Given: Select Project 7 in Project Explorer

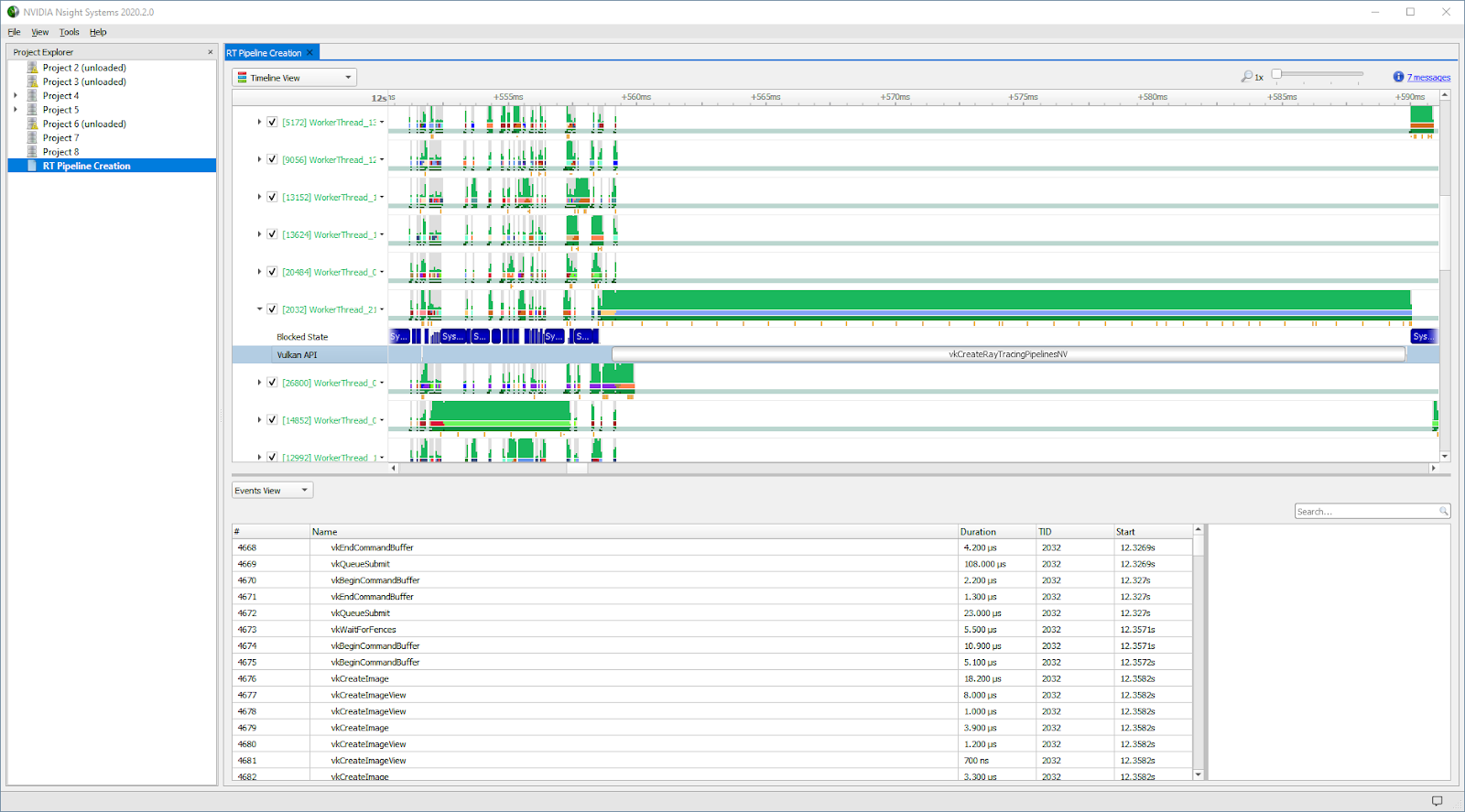Looking at the screenshot, I should click(60, 138).
